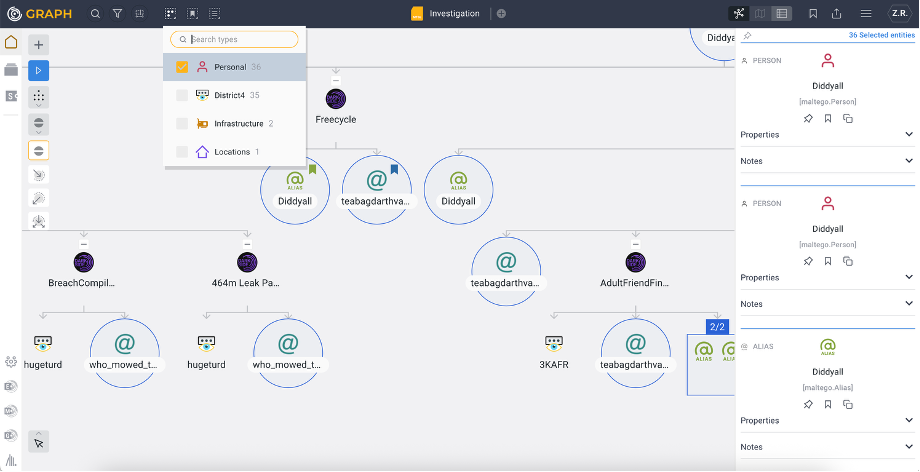This screenshot has height=472, width=920.
Task: Expand Properties in the Alias Diddyall card
Action: coord(827,420)
